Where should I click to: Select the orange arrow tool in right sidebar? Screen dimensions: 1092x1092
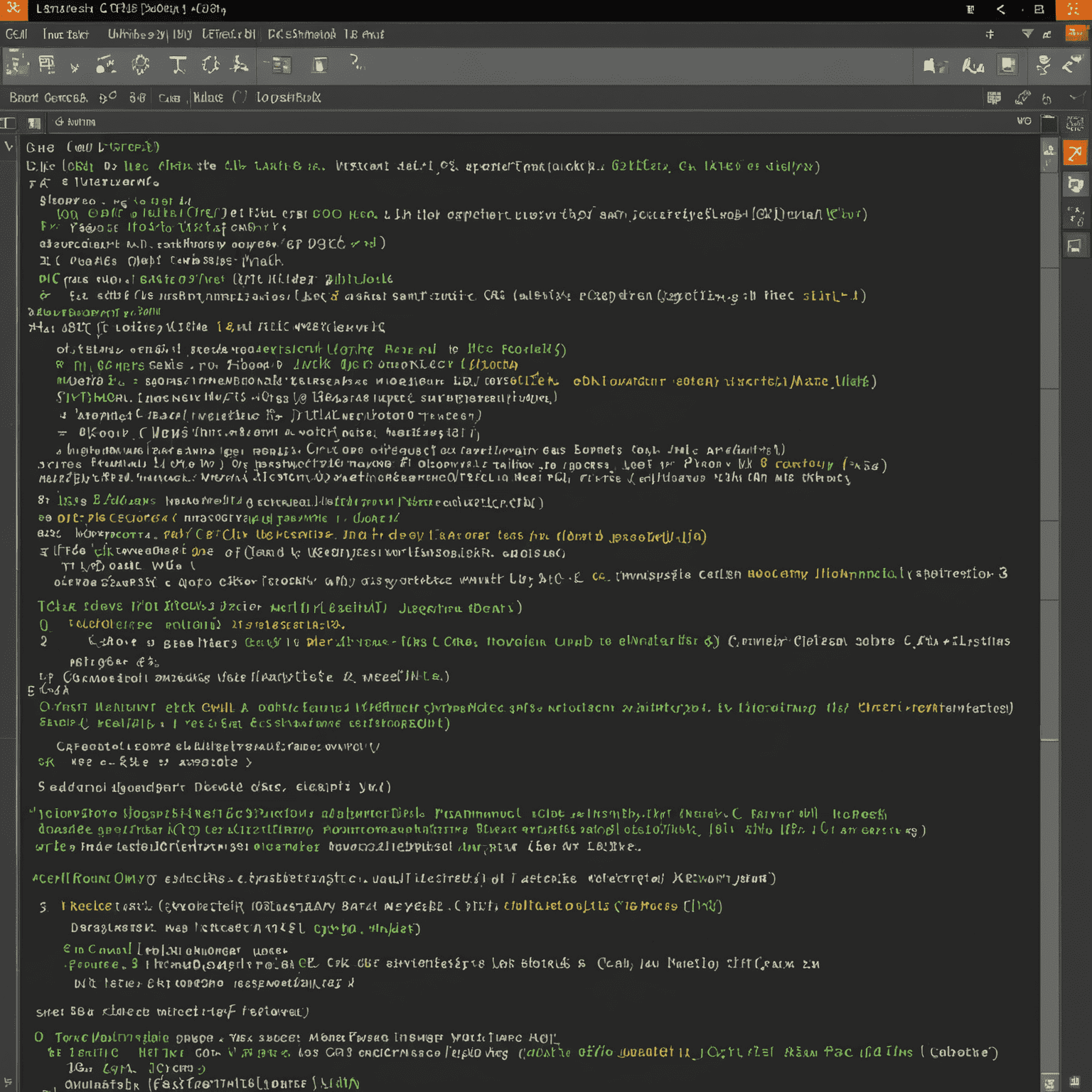coord(1075,153)
